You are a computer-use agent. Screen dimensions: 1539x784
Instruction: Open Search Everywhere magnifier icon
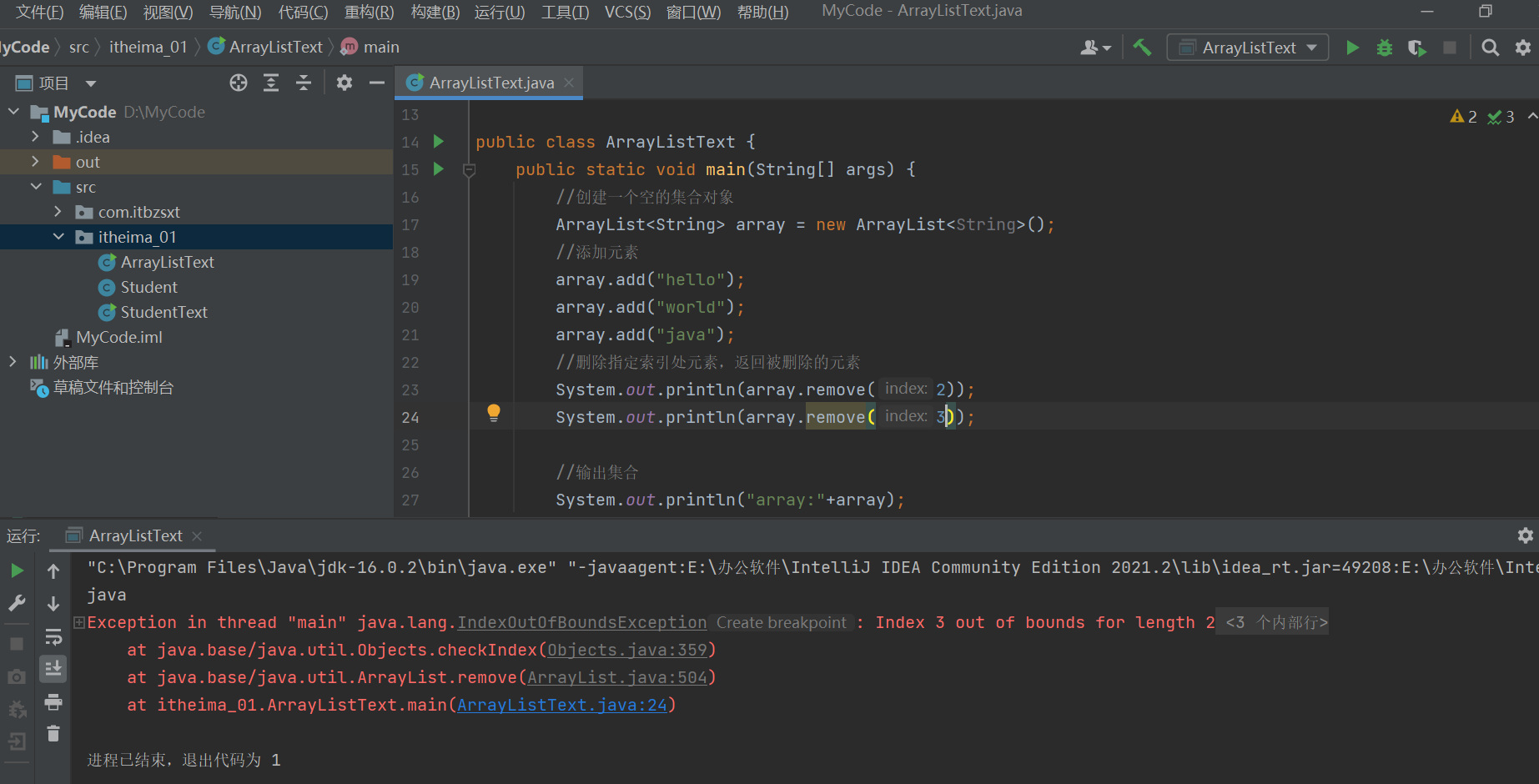point(1490,48)
